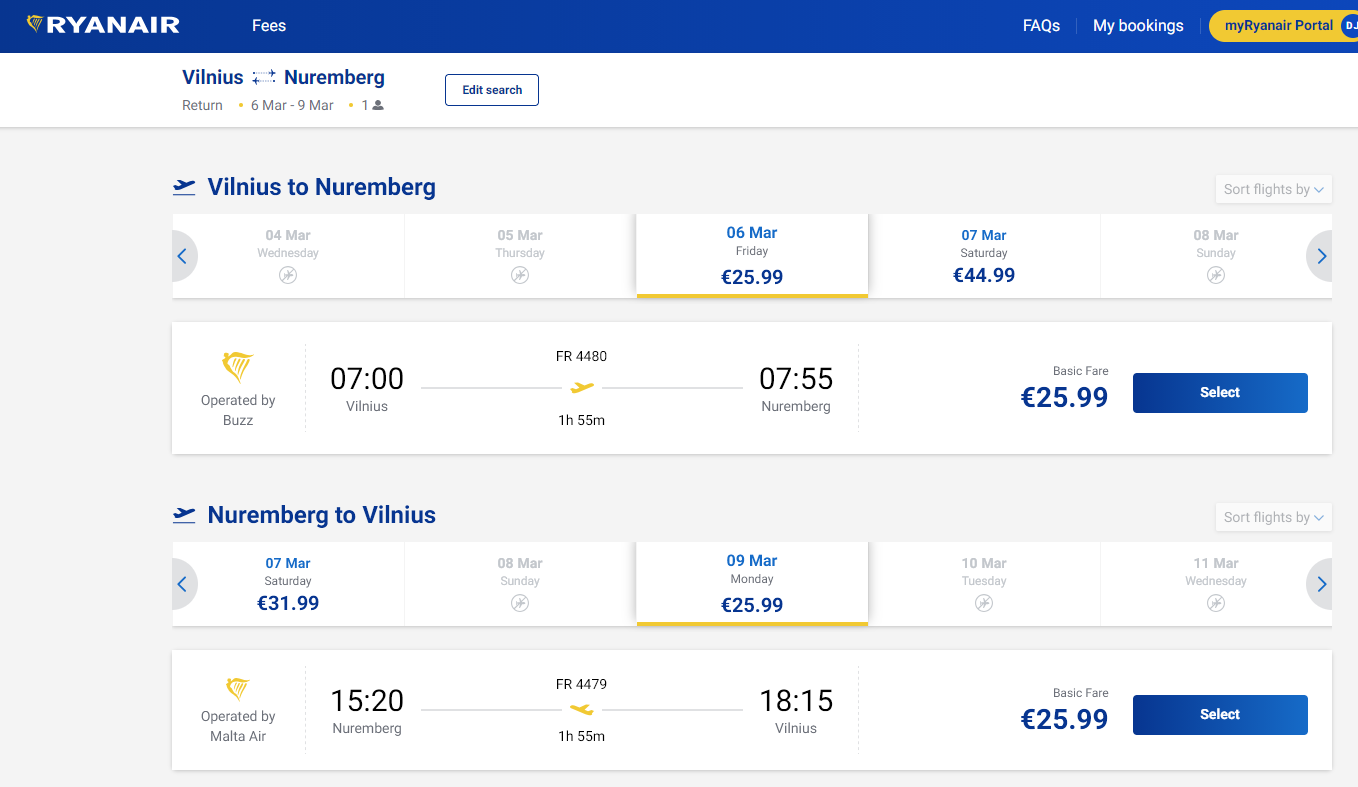
Task: Open My bookings in the header
Action: click(1138, 26)
